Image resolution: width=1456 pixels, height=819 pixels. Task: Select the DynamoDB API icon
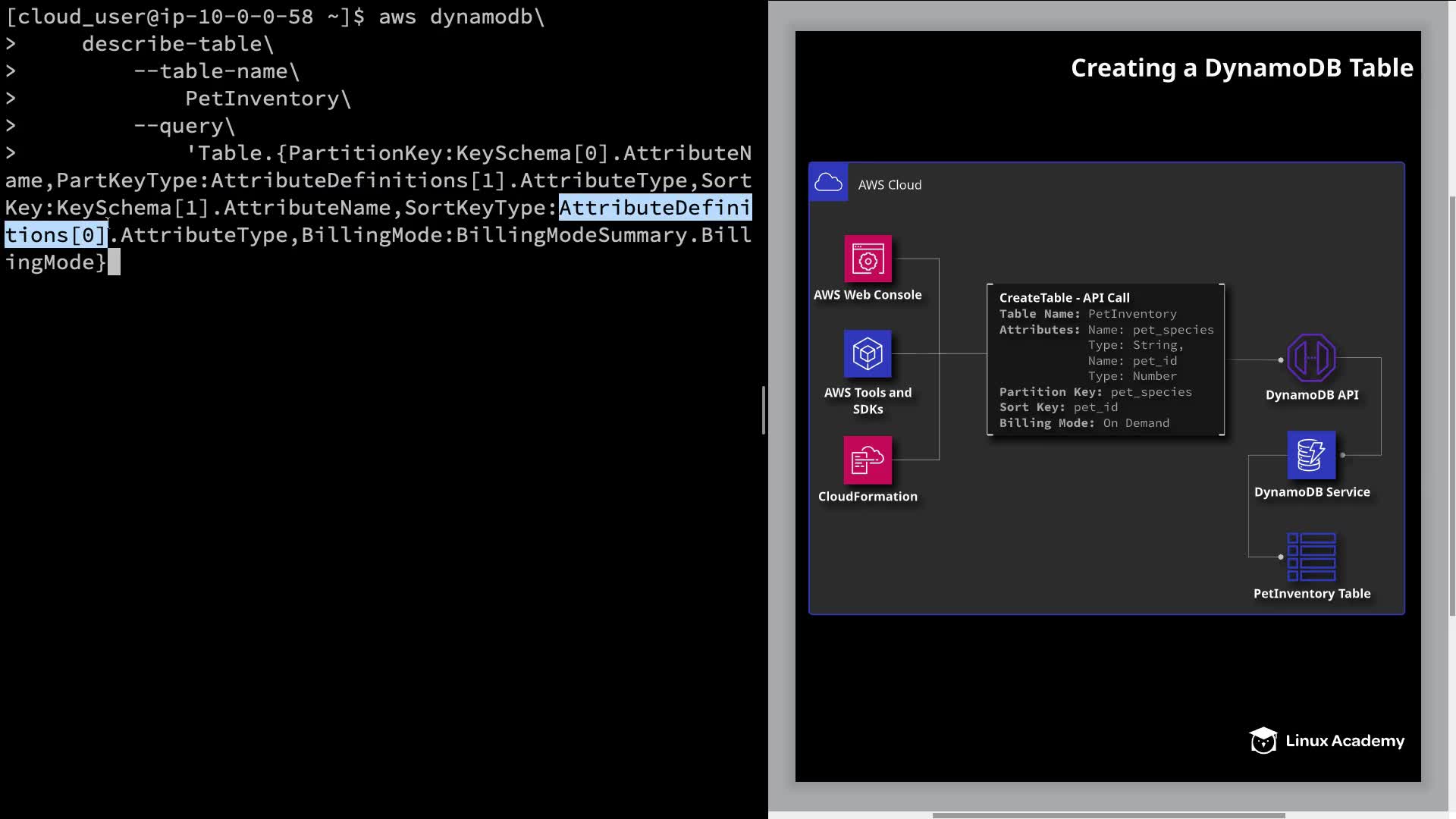(x=1311, y=358)
